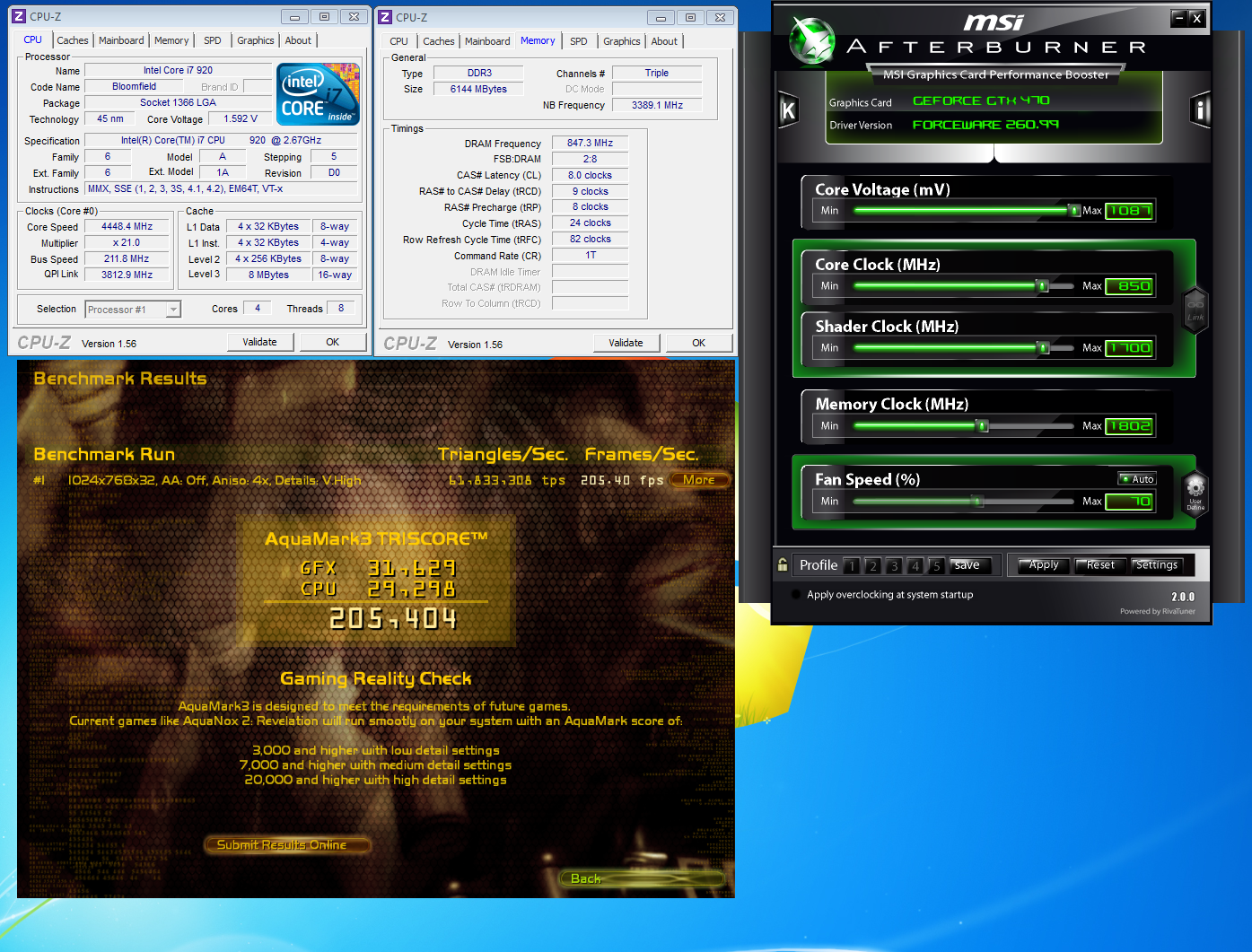Click the Intel Core i7 inside logo
The image size is (1252, 952).
tap(318, 93)
